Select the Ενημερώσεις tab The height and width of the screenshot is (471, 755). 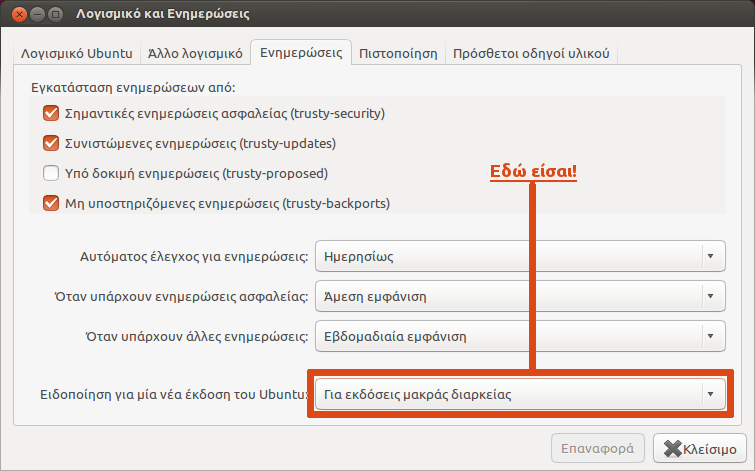(x=301, y=52)
